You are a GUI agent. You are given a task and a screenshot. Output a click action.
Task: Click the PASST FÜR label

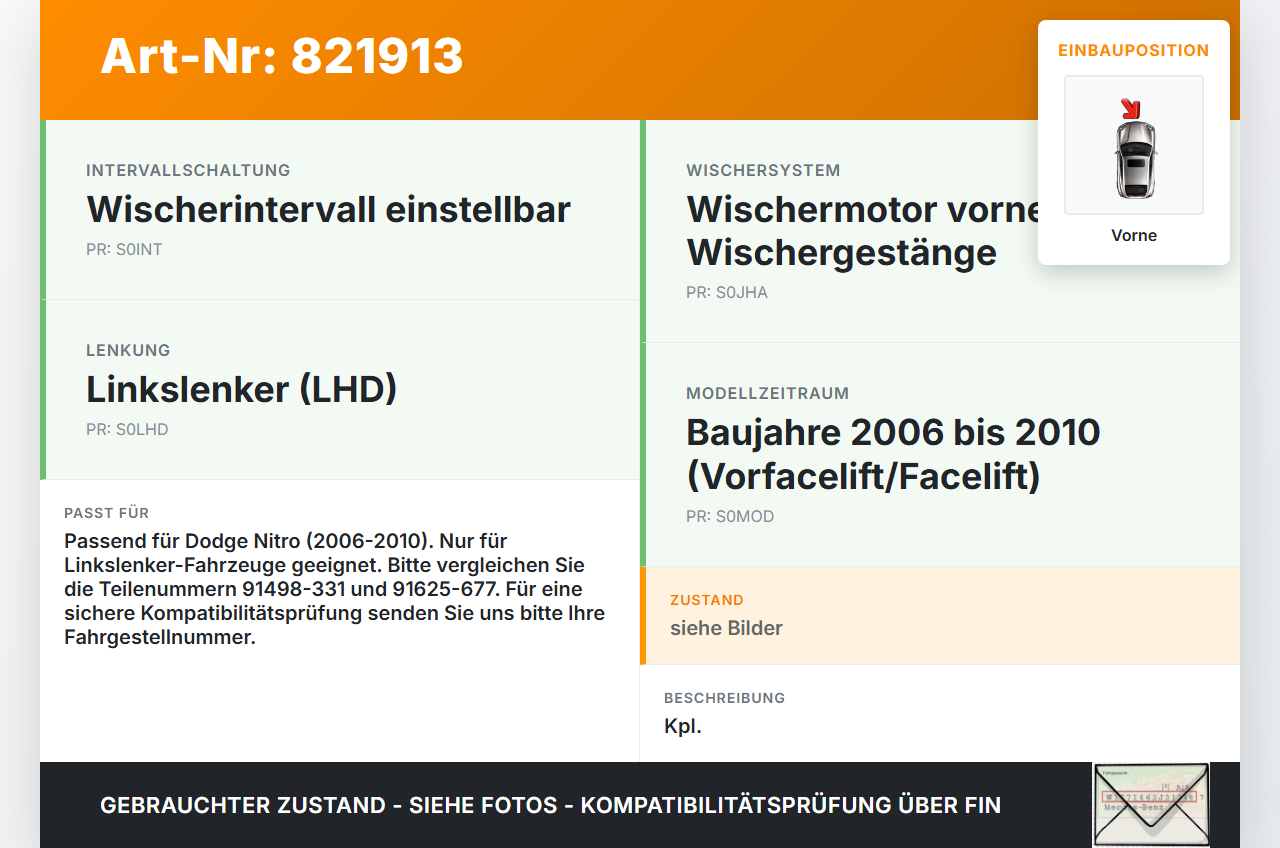[x=107, y=513]
